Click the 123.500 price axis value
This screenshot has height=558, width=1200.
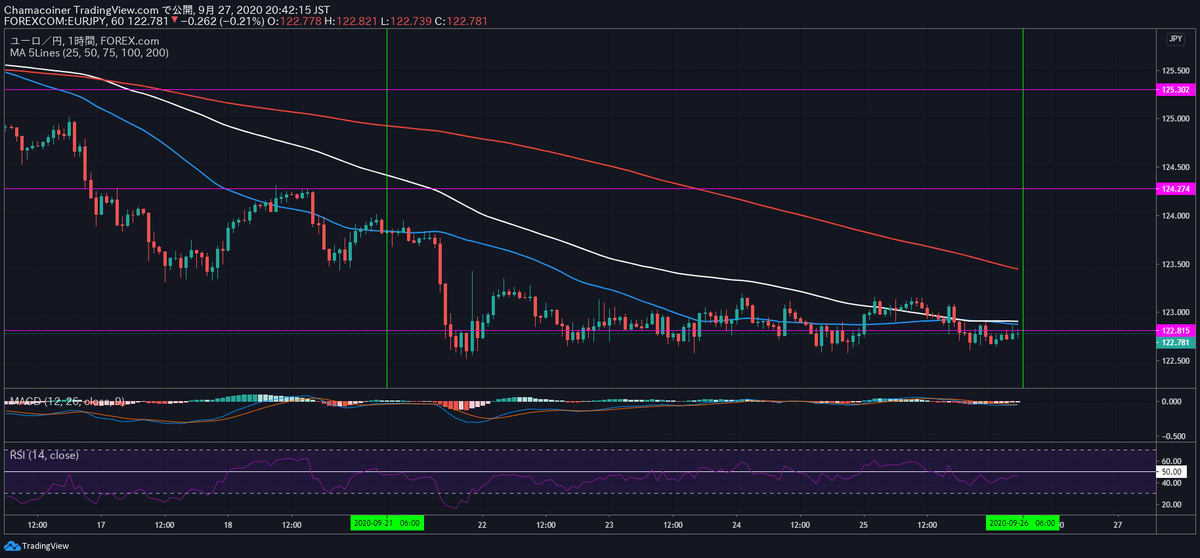coord(1176,264)
